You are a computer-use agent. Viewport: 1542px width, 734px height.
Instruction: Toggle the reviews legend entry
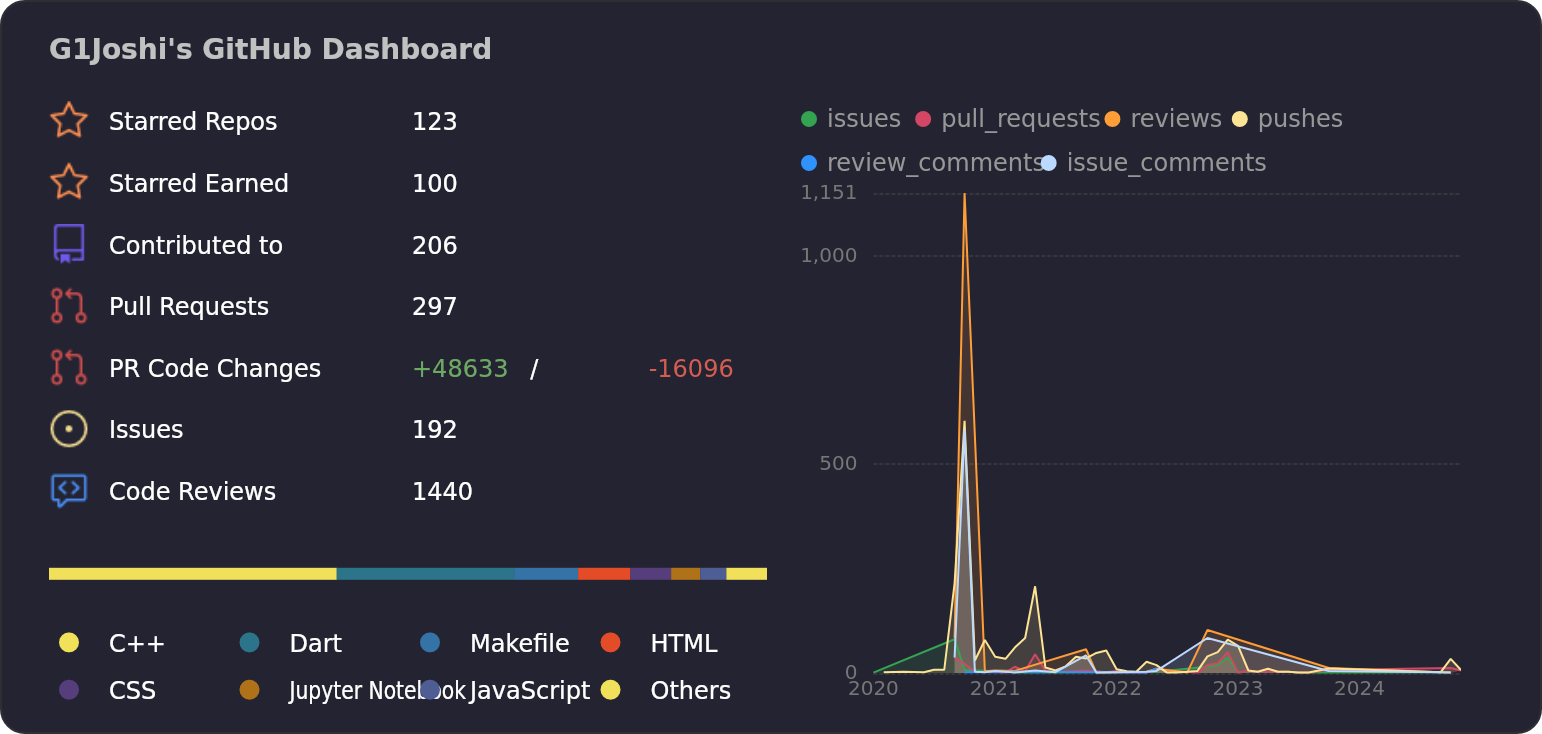(1163, 119)
